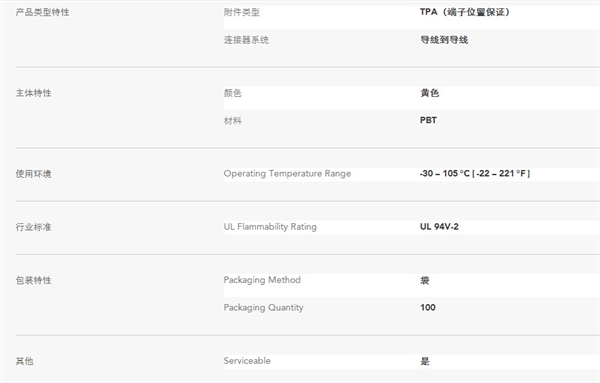Viewport: 600px width, 383px height.
Task: Select the 材料 attribute label
Action: point(233,121)
